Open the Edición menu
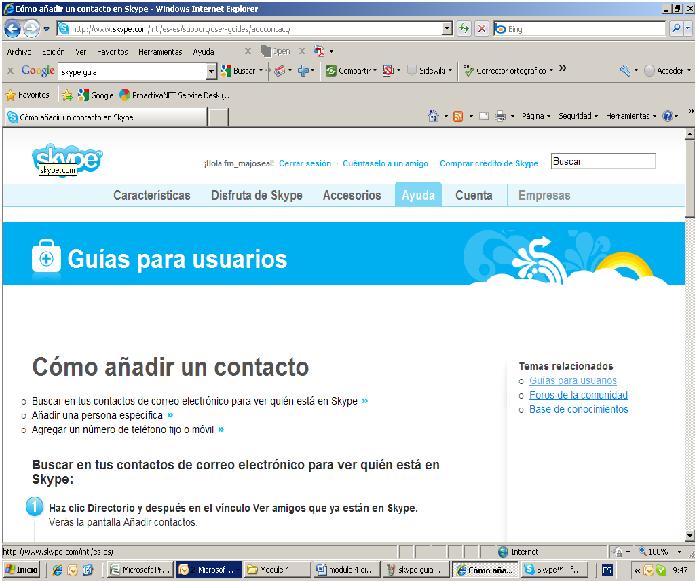 (53, 52)
